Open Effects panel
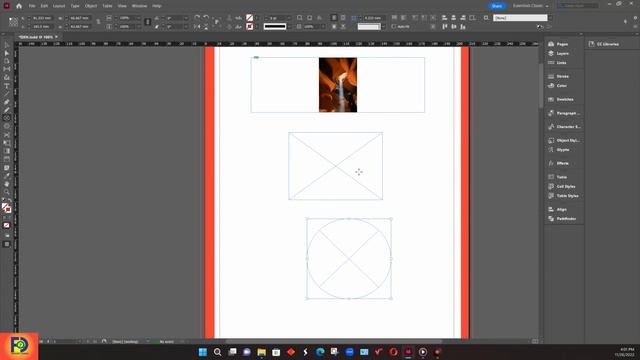 coord(562,163)
